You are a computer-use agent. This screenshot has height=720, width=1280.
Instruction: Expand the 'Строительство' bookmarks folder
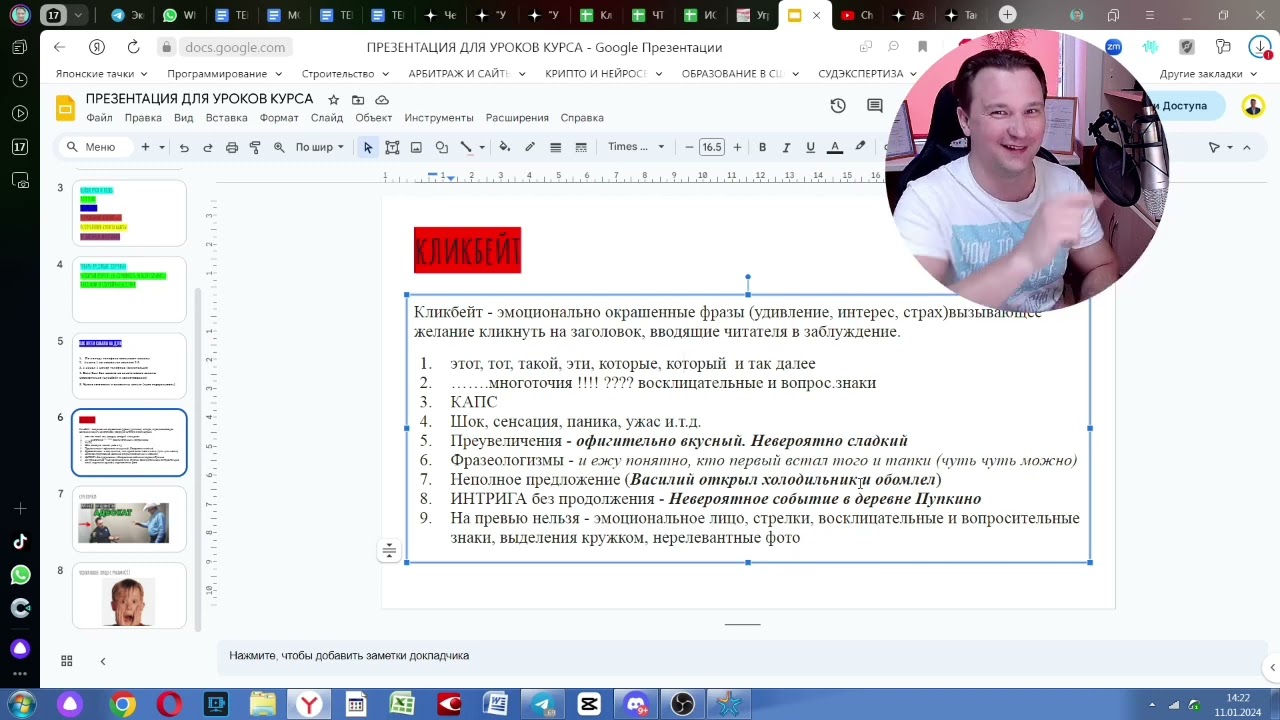tap(345, 74)
